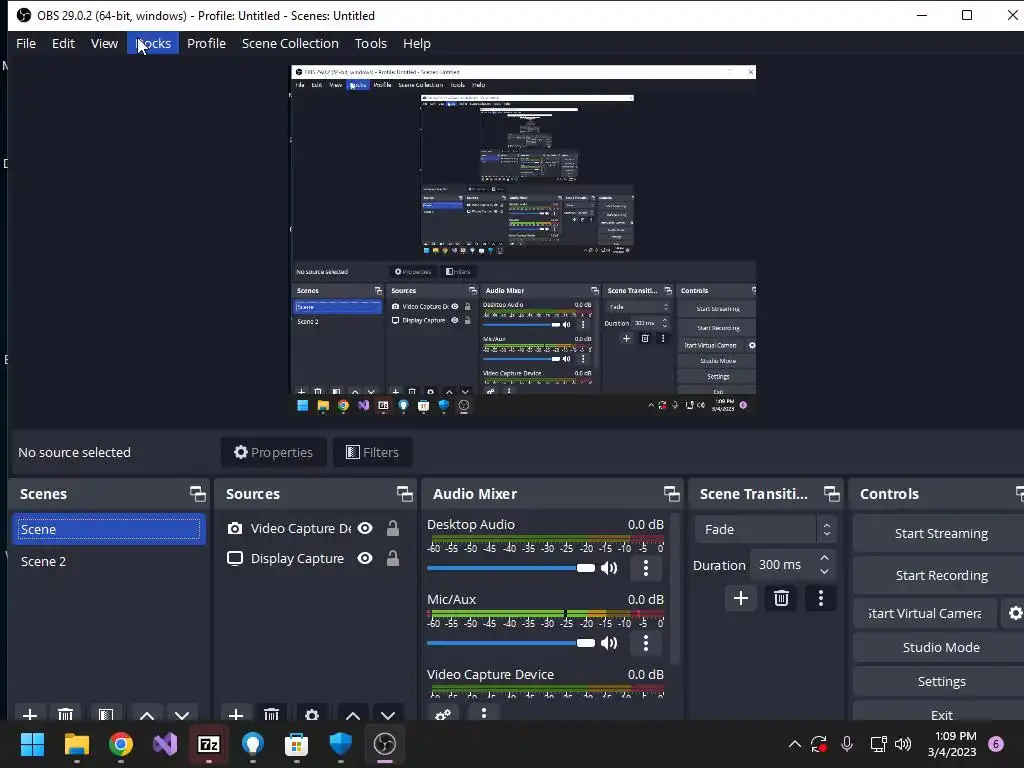Open source properties gear in Sources toolbar
Screen dimensions: 1024x768
coord(312,714)
